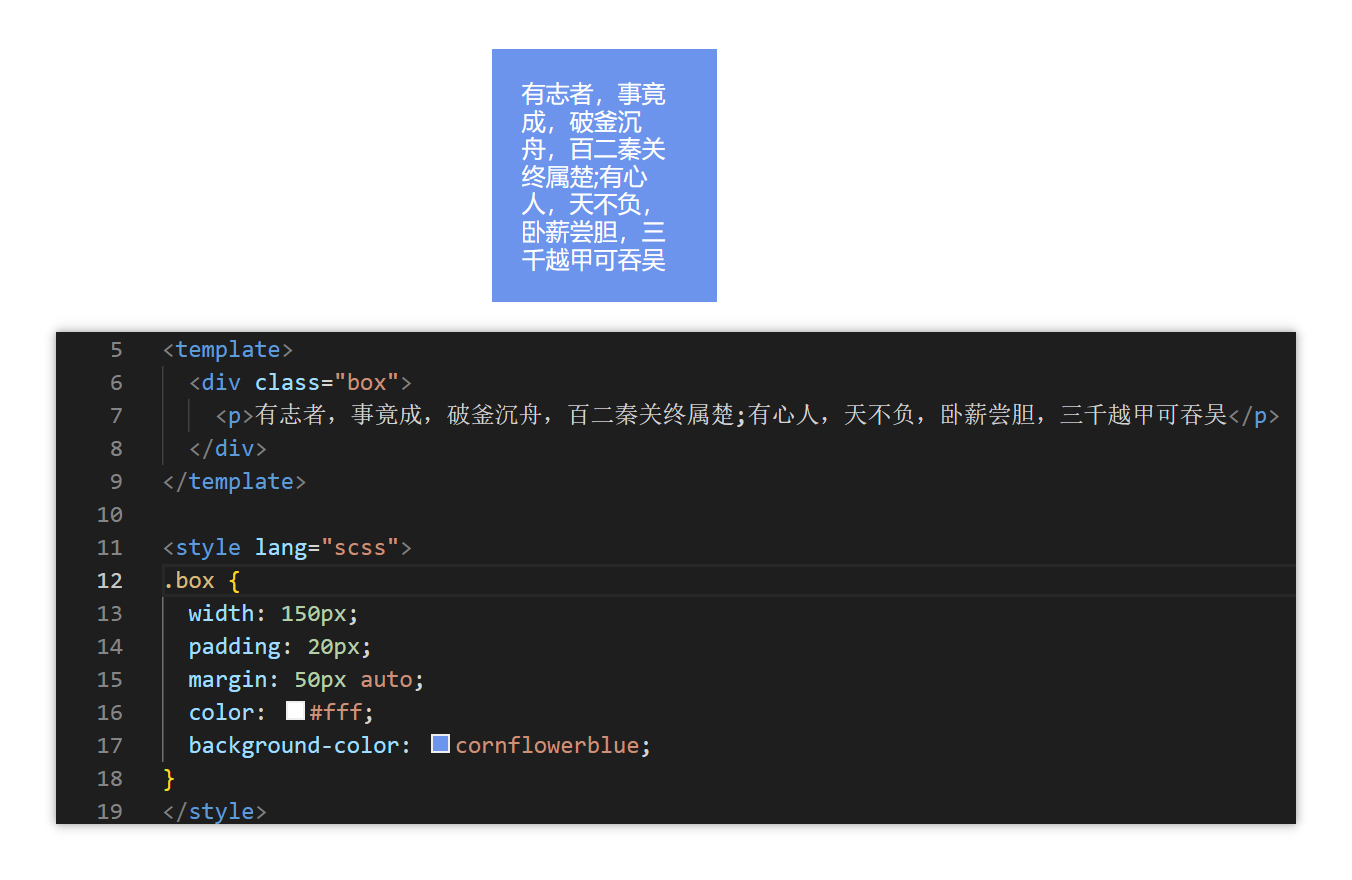The width and height of the screenshot is (1352, 880).
Task: Click line number 7 in gutter
Action: [x=116, y=416]
